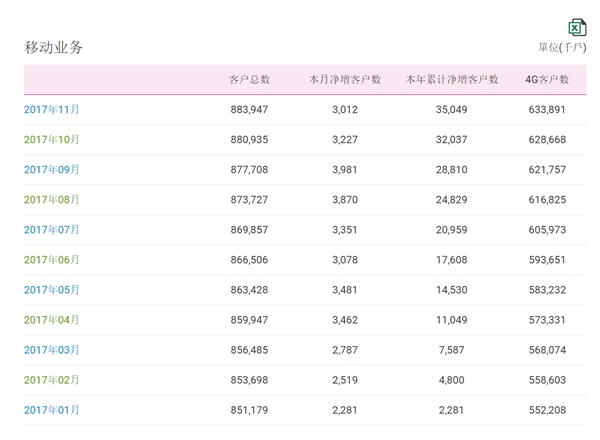Image resolution: width=600 pixels, height=440 pixels.
Task: Click the 4G客户数 column header
Action: [547, 80]
